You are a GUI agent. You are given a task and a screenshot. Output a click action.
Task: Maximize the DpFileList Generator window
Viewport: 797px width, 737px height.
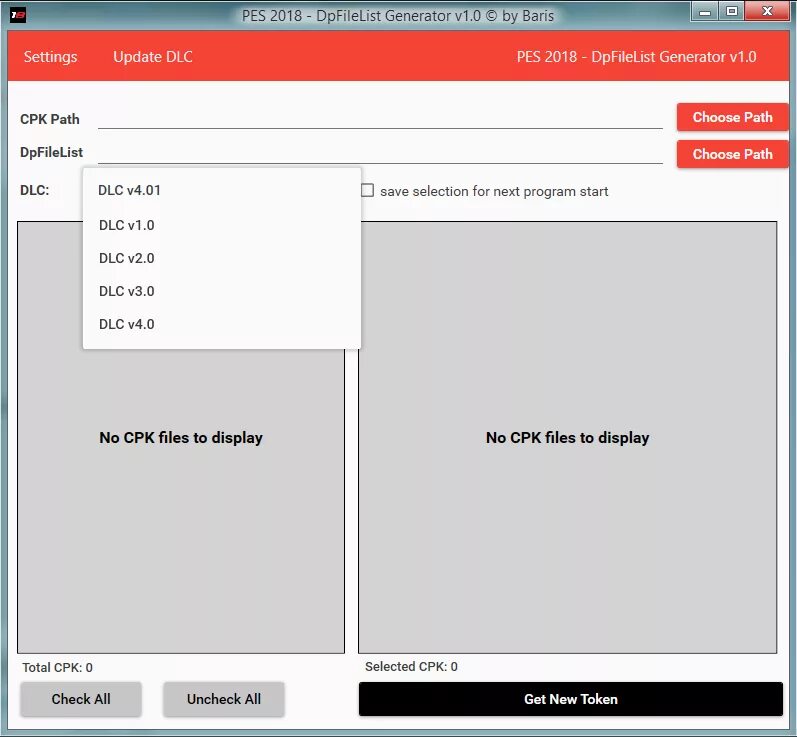tap(731, 11)
